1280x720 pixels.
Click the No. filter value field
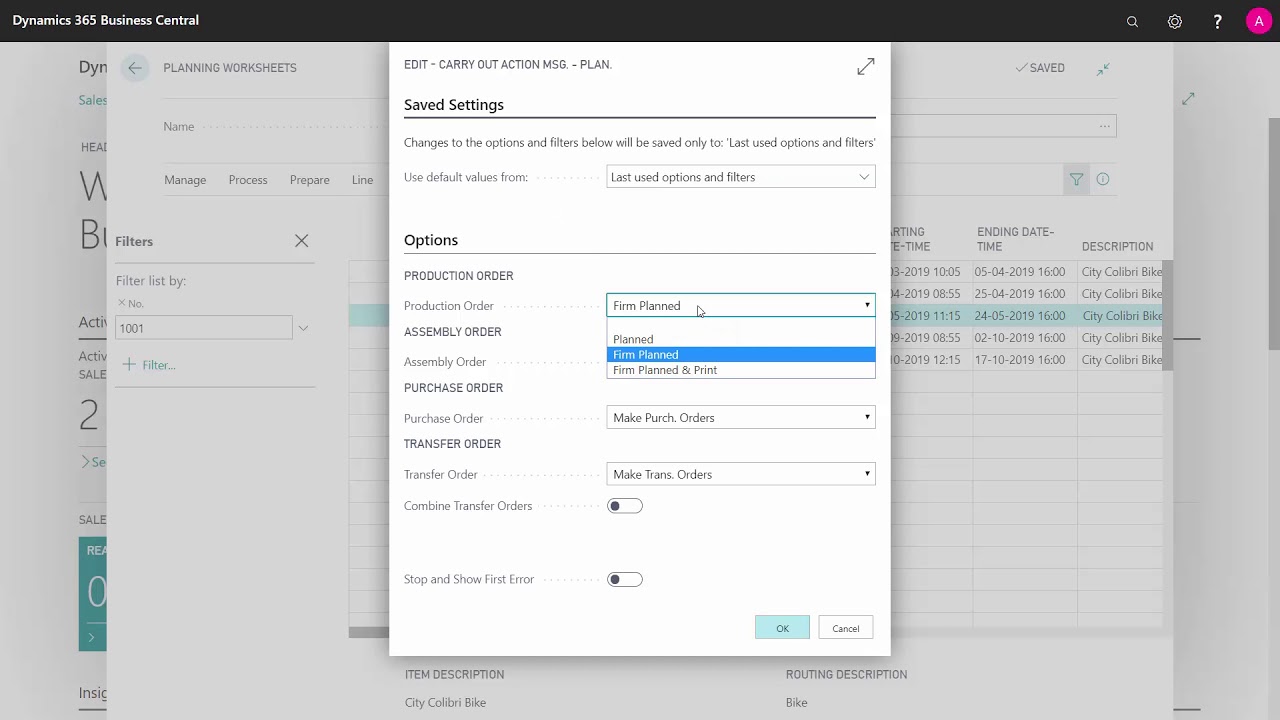204,328
